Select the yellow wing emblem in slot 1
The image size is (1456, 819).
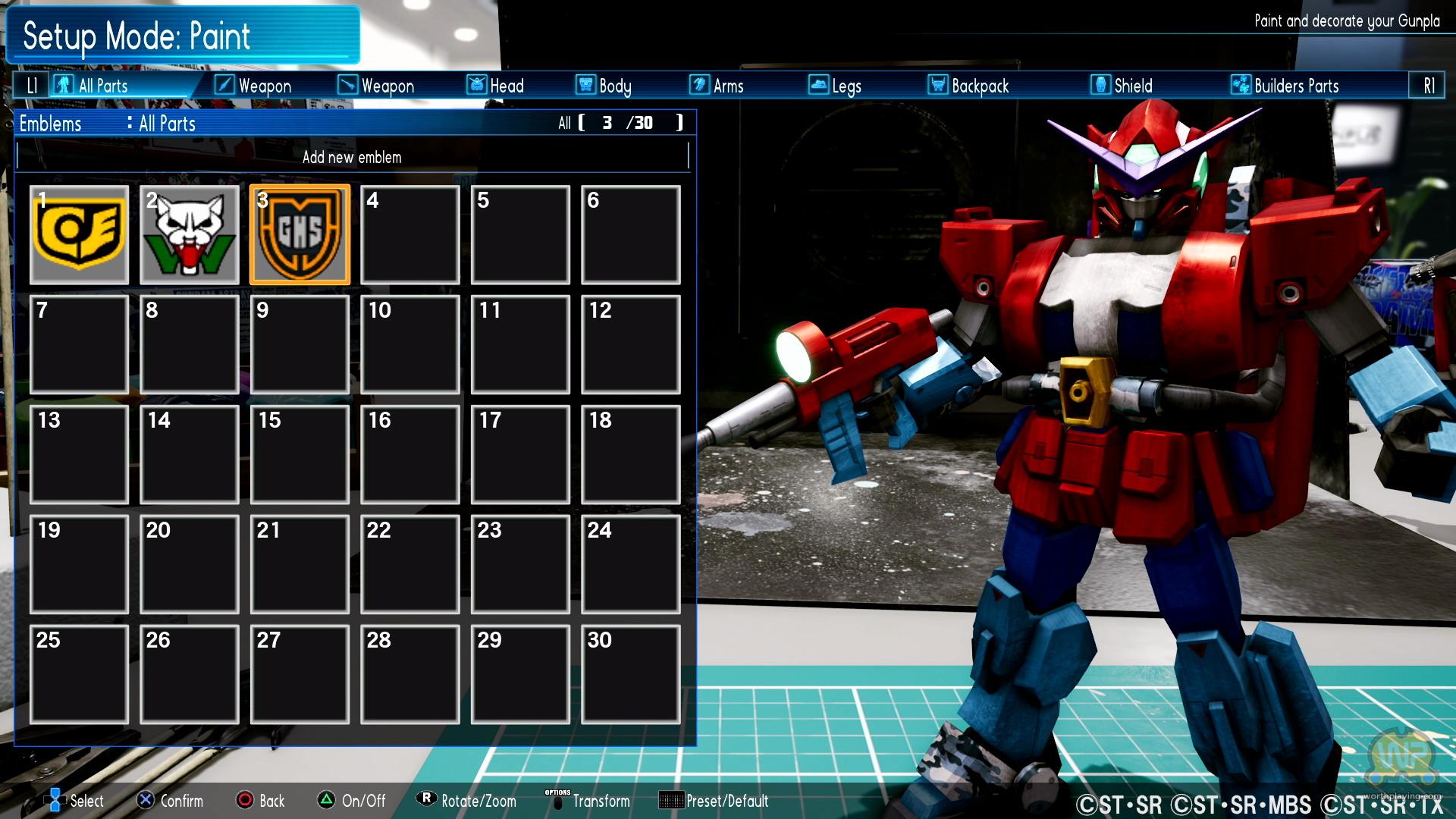(x=79, y=235)
